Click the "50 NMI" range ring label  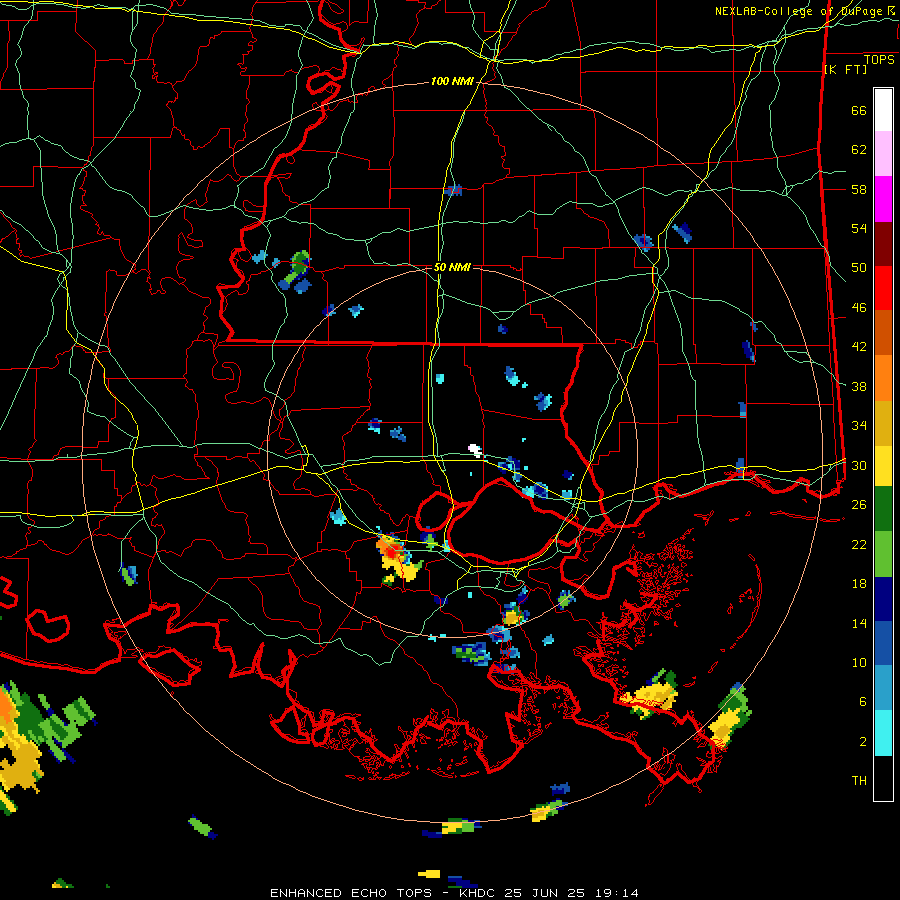pos(452,267)
